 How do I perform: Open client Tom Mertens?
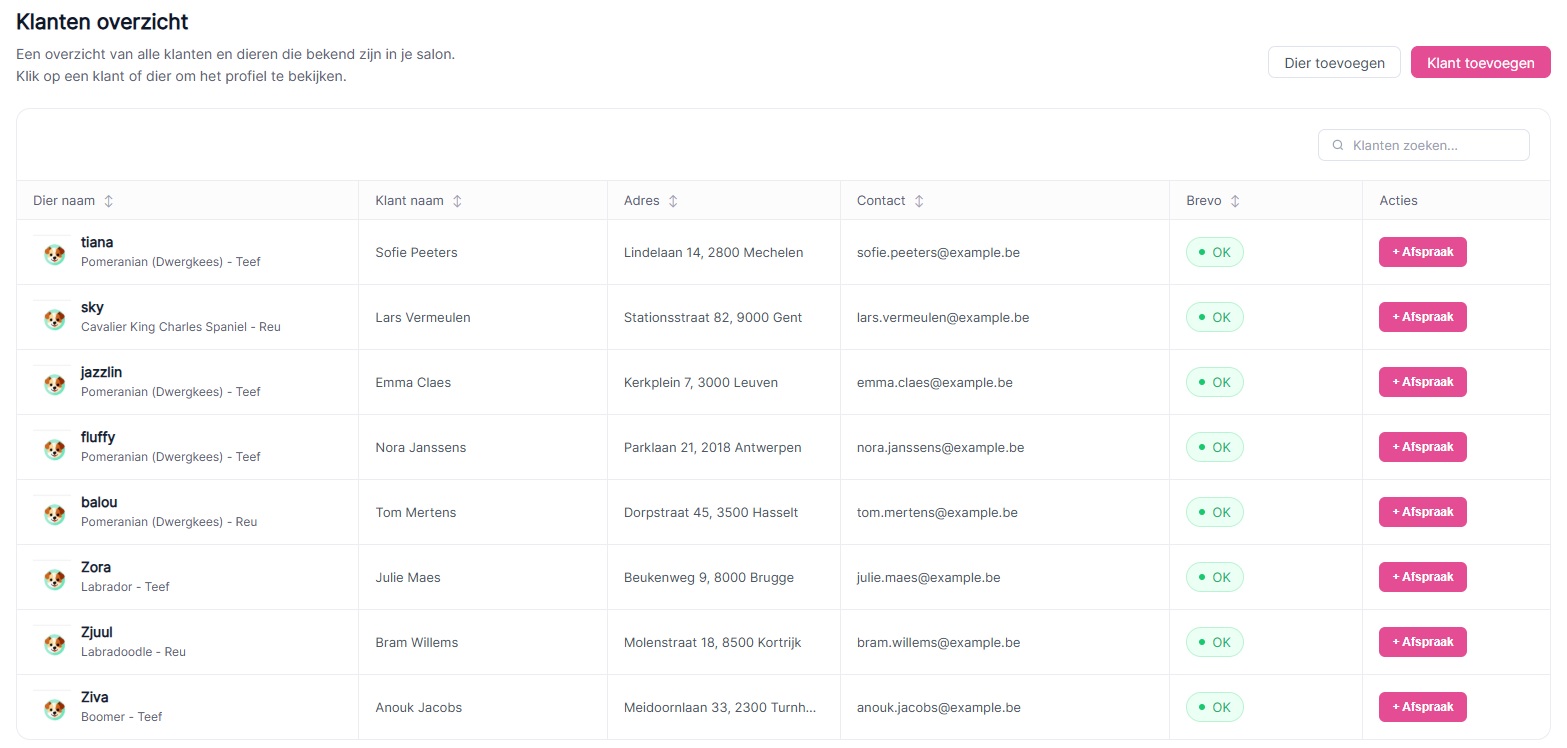[416, 512]
